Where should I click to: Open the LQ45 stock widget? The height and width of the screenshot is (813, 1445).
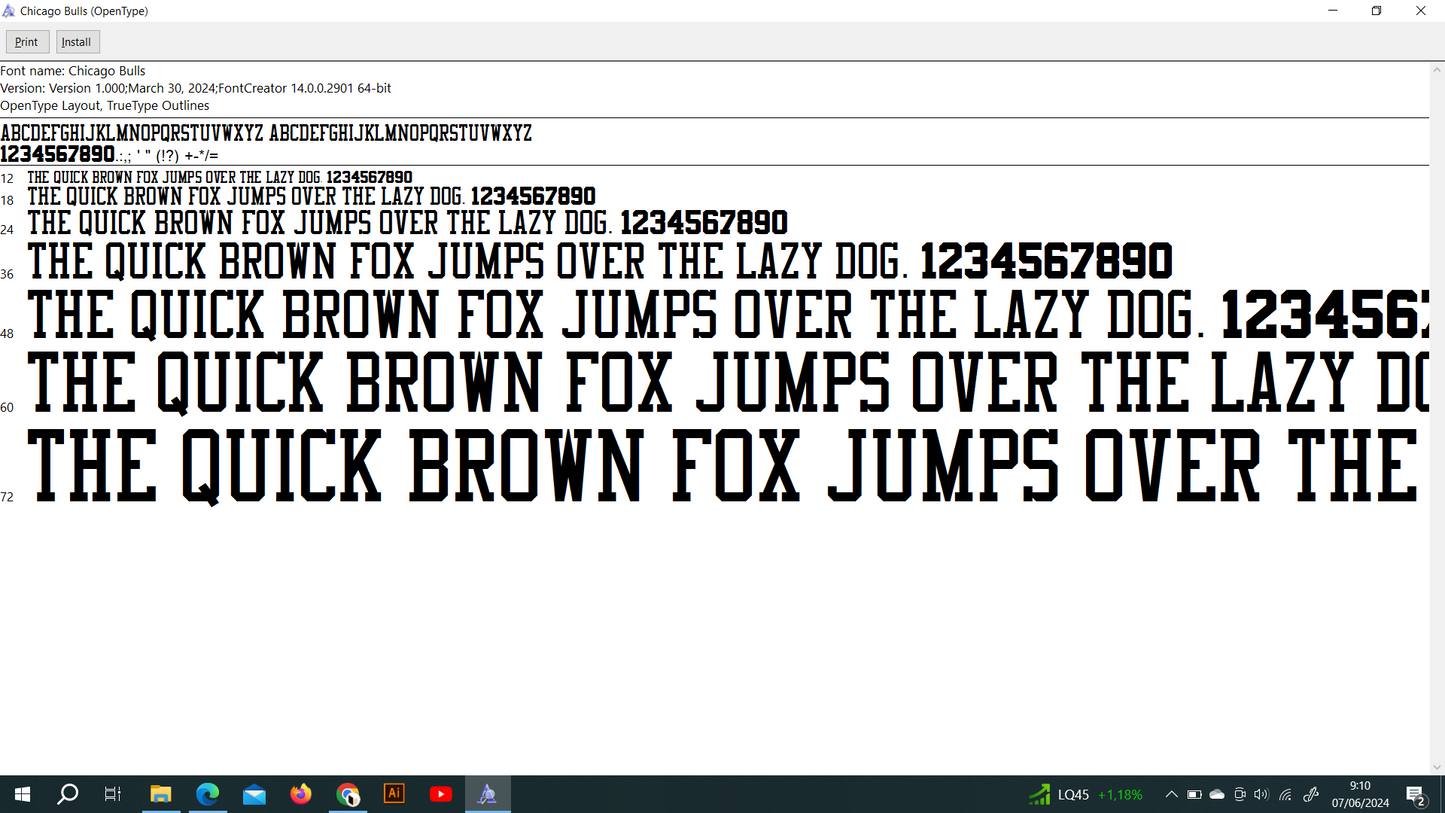[1086, 795]
